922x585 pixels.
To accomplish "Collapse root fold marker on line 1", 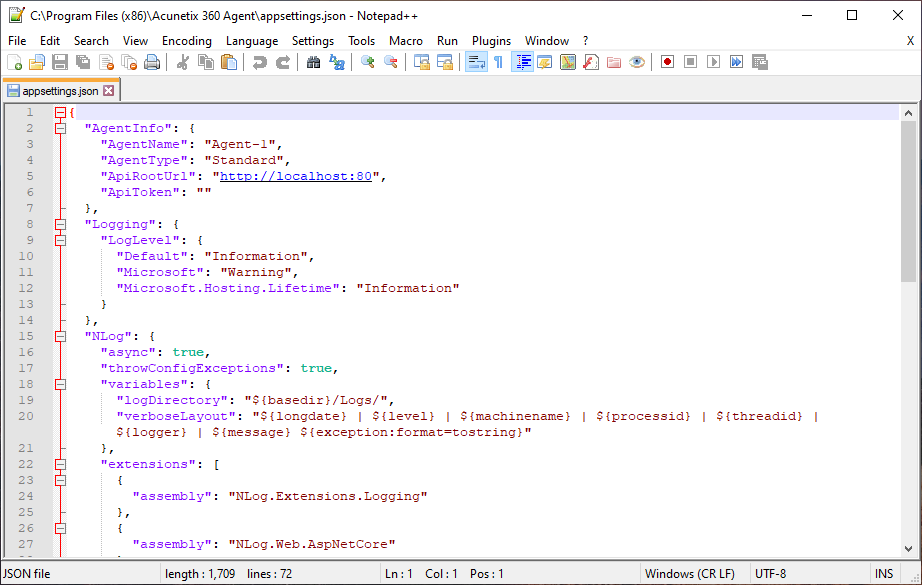I will coord(60,112).
